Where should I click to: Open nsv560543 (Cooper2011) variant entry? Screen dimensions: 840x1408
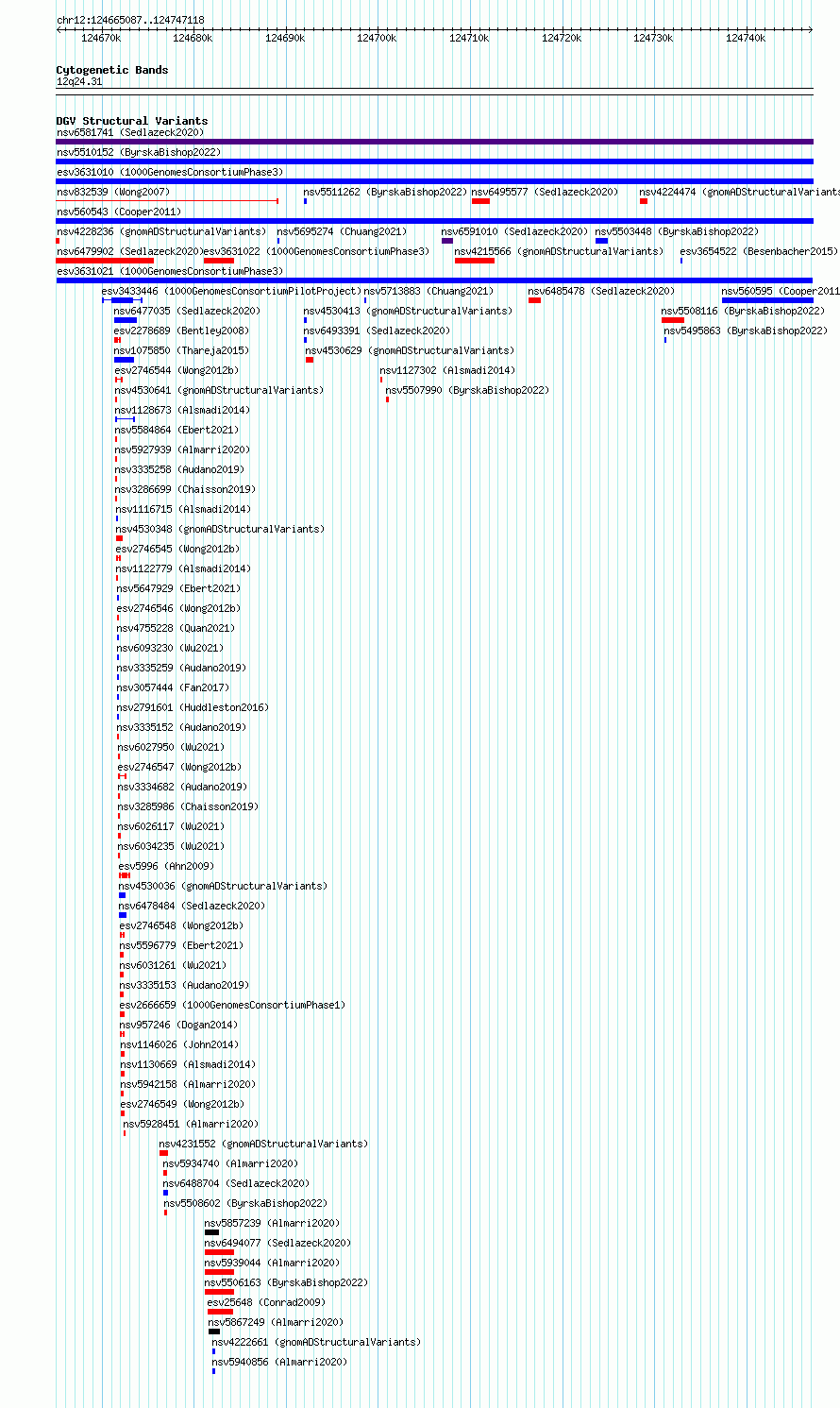(x=119, y=212)
